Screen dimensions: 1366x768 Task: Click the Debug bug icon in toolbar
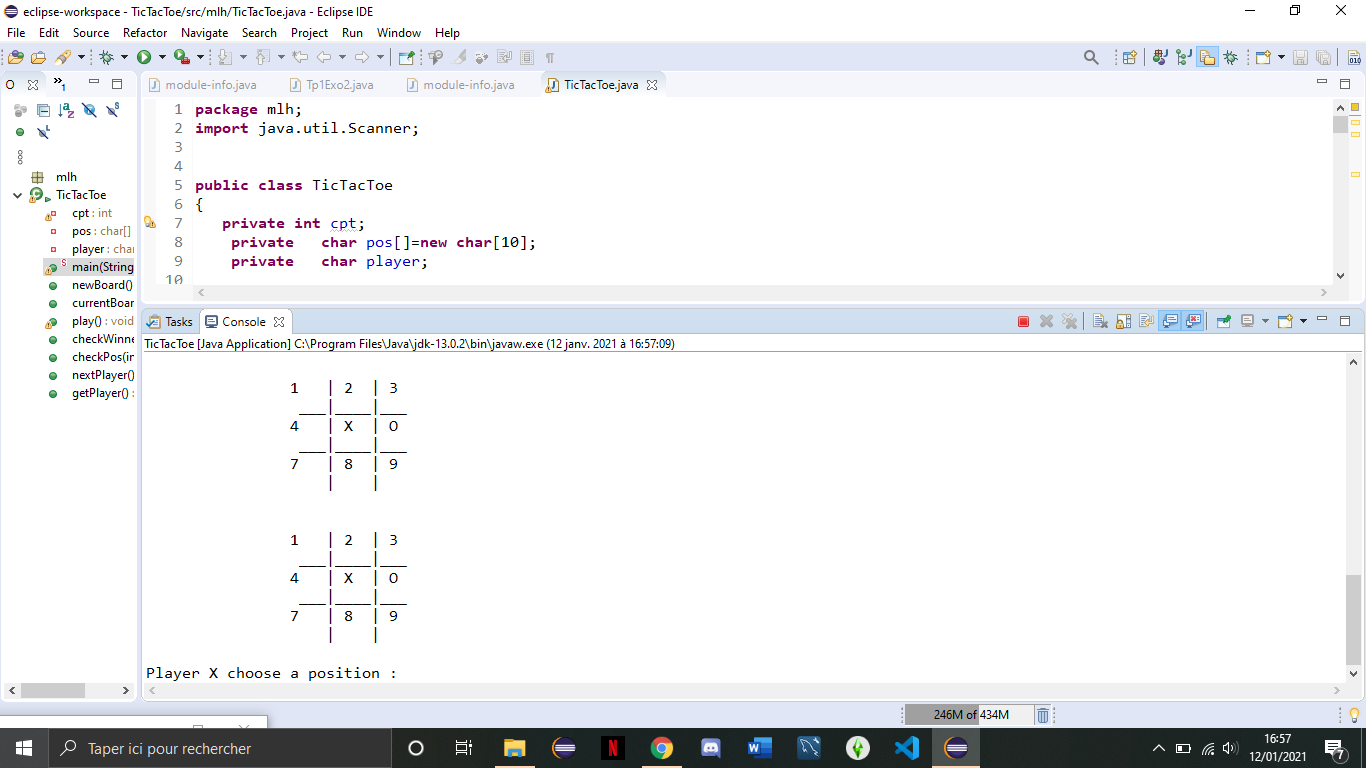(107, 58)
